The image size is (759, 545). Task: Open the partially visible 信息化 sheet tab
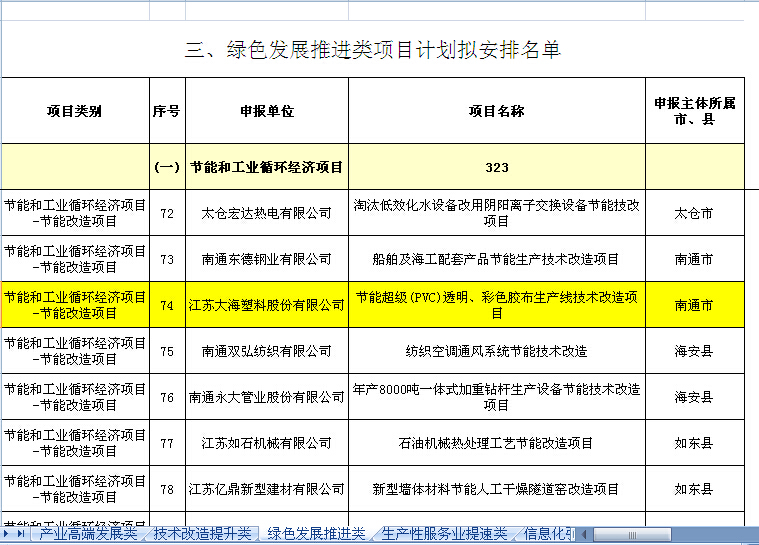[x=548, y=534]
